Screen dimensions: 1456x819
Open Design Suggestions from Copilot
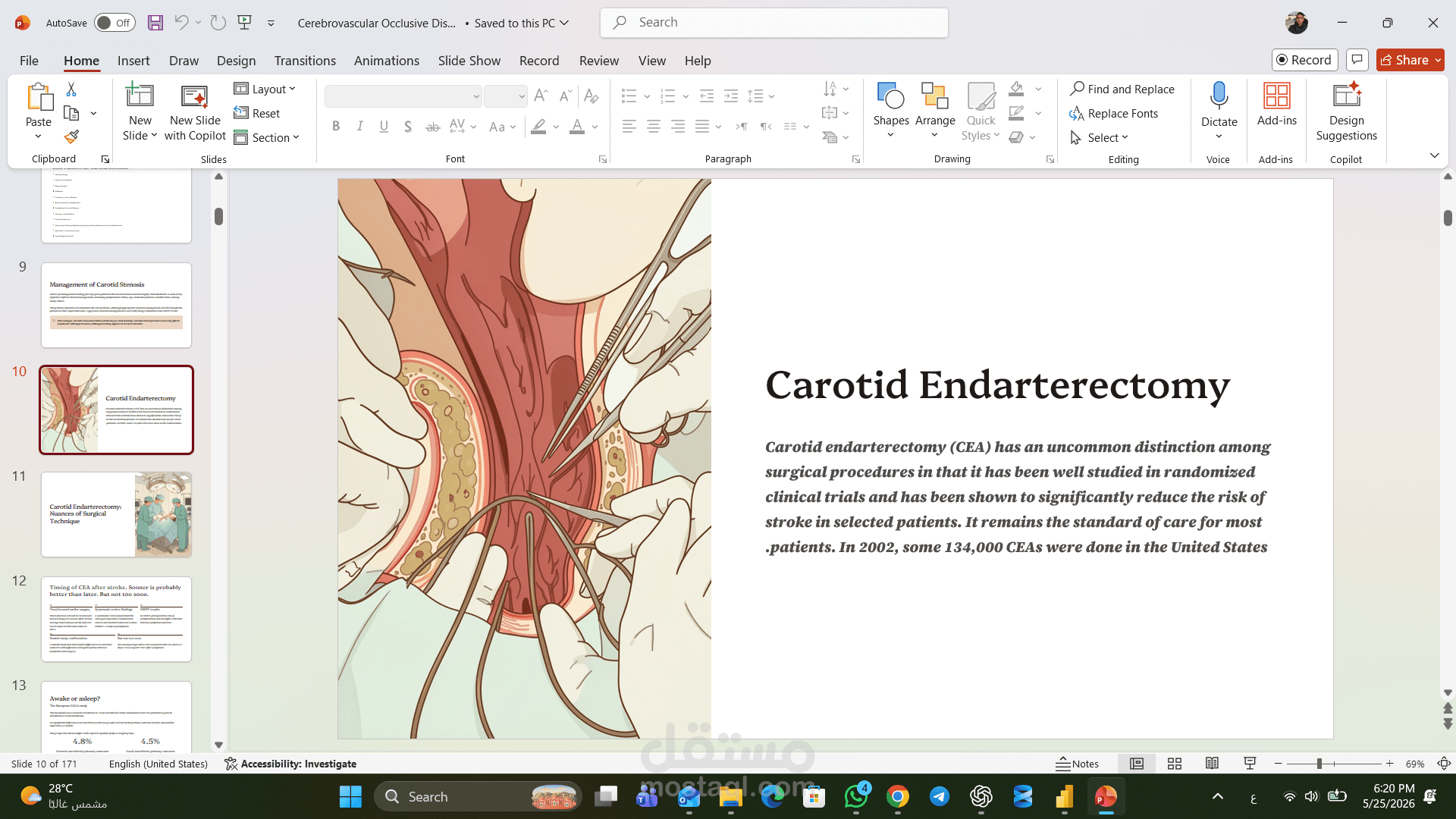point(1347,112)
